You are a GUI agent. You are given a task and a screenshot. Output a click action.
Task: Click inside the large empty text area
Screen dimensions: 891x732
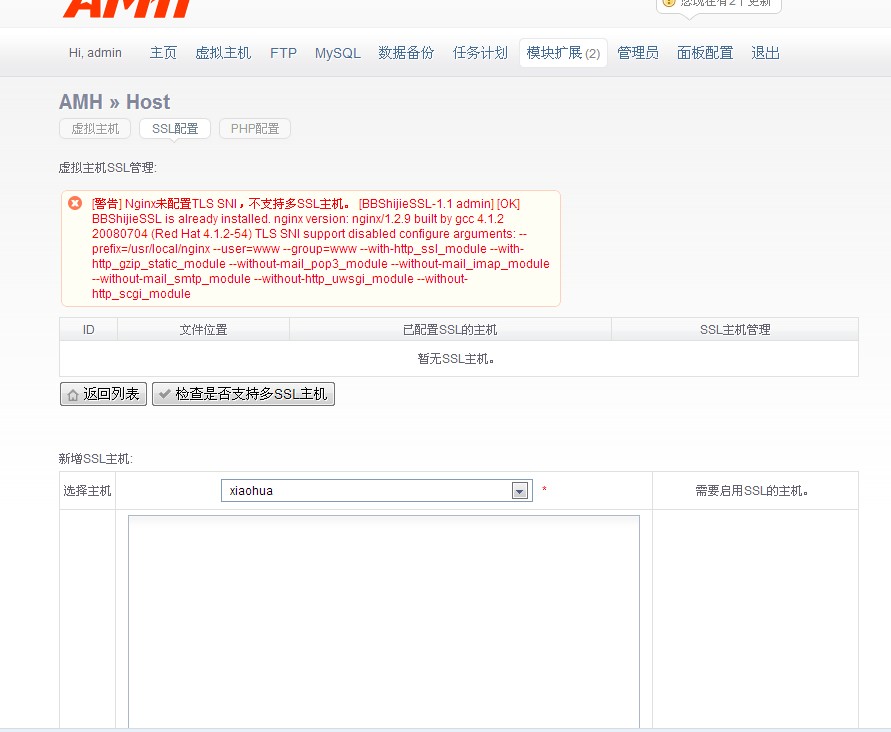(383, 620)
